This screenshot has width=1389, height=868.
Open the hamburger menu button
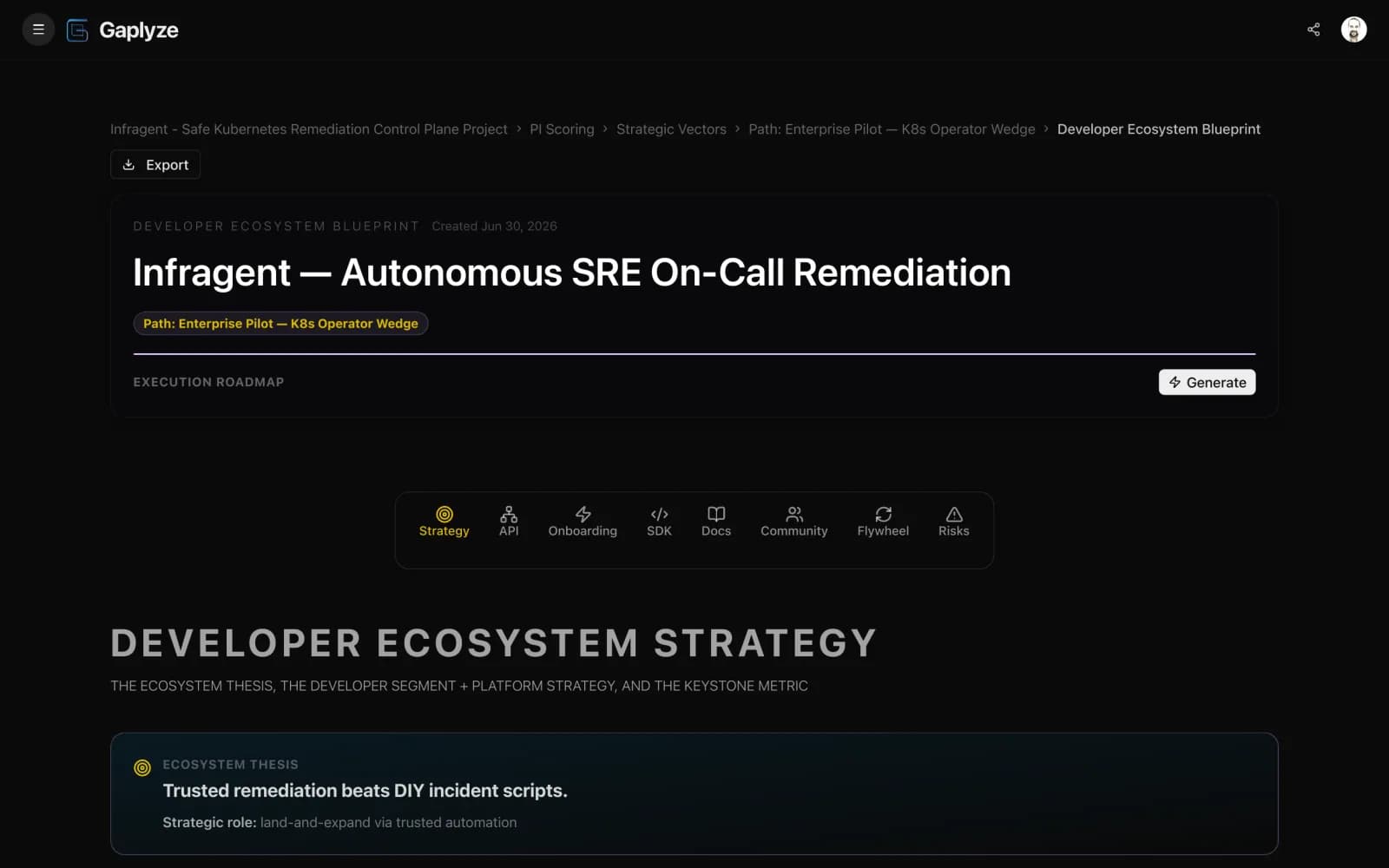(38, 30)
